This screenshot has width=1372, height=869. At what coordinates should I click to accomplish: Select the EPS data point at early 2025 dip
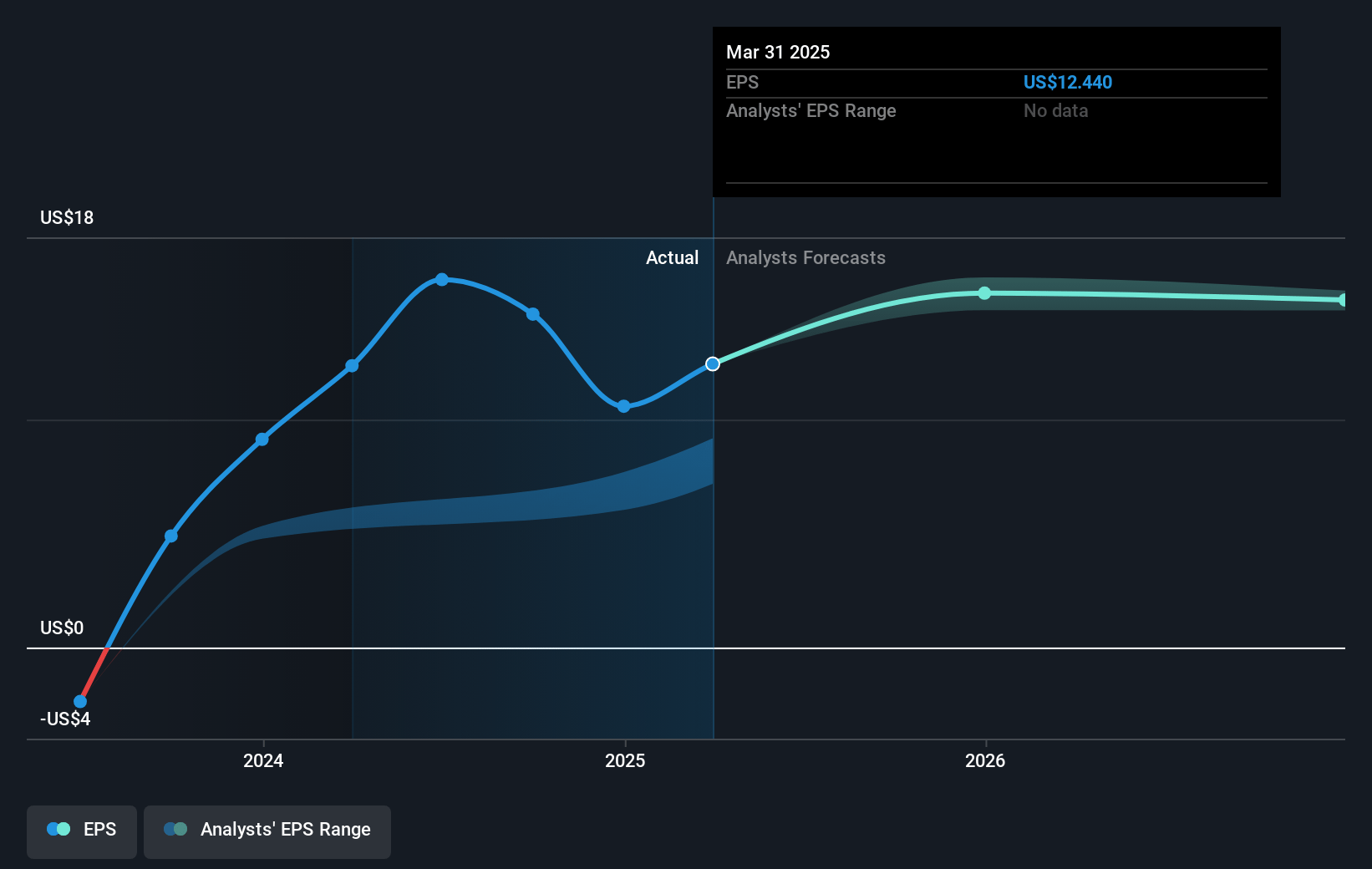(x=624, y=406)
